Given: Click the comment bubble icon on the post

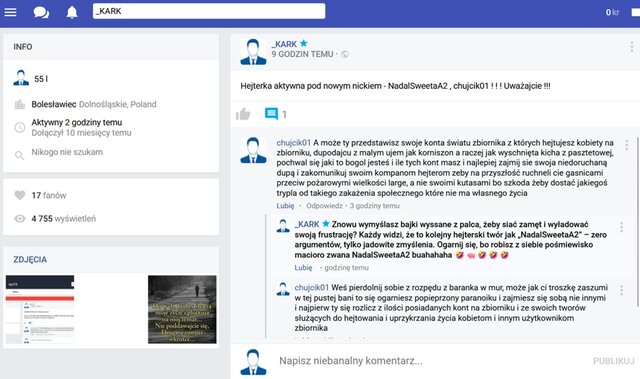Looking at the screenshot, I should (x=271, y=114).
